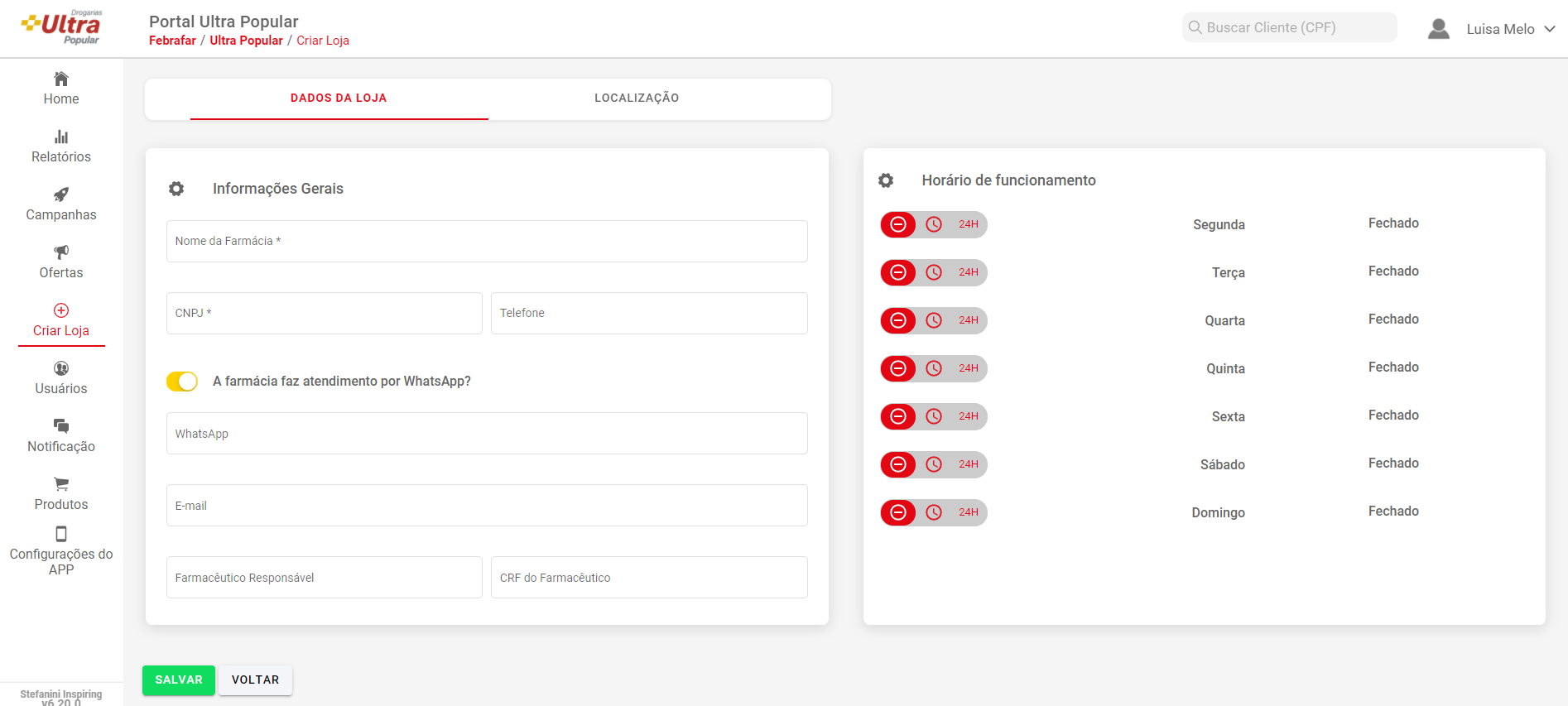Click the green Salvar button

[x=179, y=680]
